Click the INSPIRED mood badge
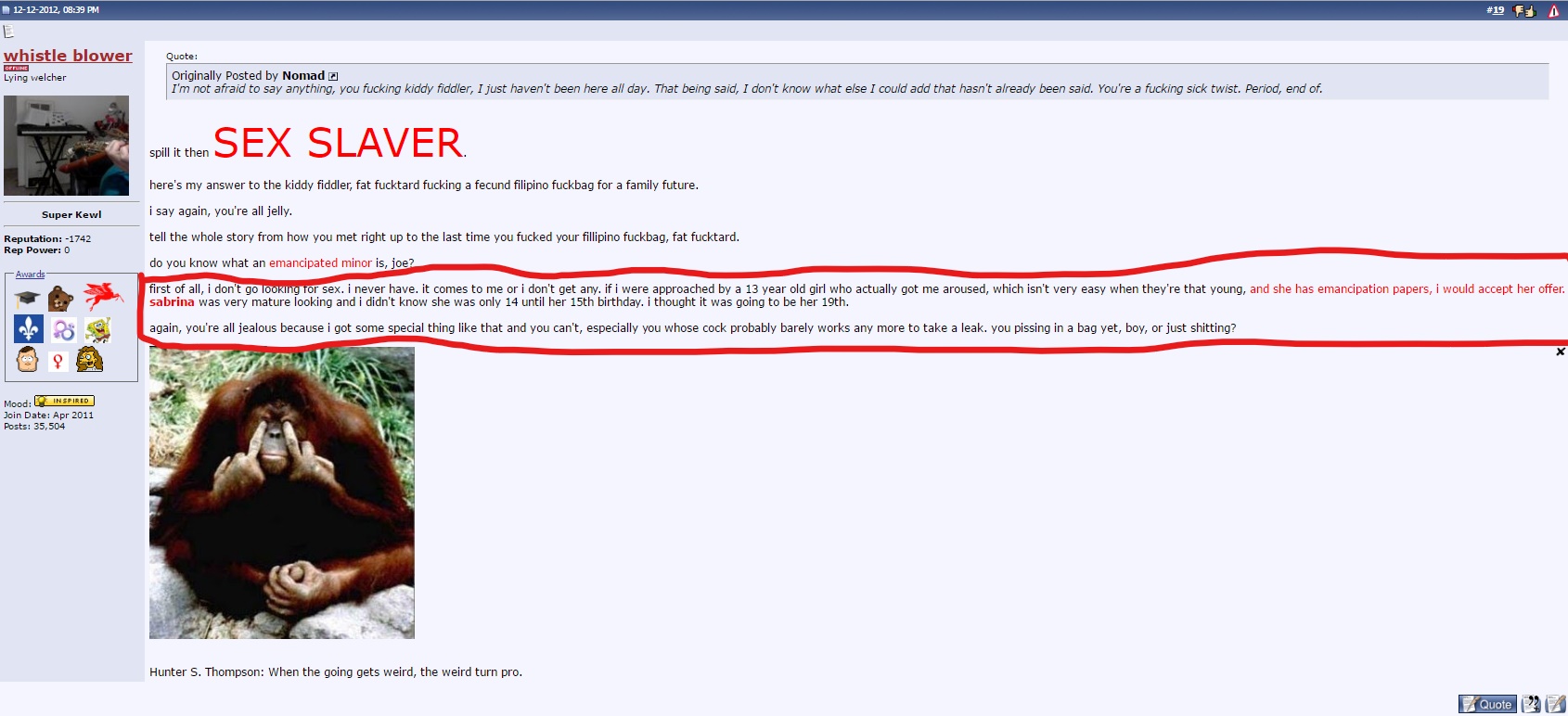The width and height of the screenshot is (1568, 716). 64,401
